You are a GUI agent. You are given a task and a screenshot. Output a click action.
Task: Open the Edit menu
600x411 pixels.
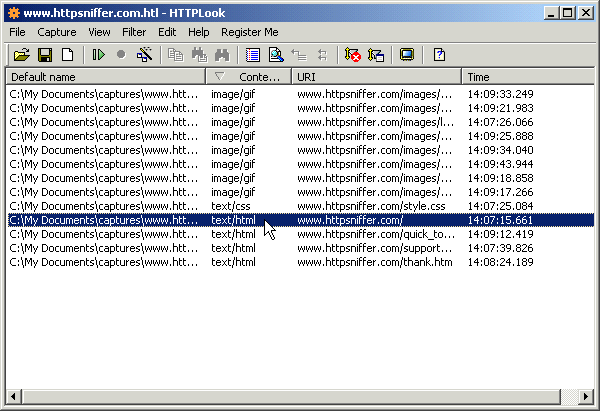click(167, 32)
